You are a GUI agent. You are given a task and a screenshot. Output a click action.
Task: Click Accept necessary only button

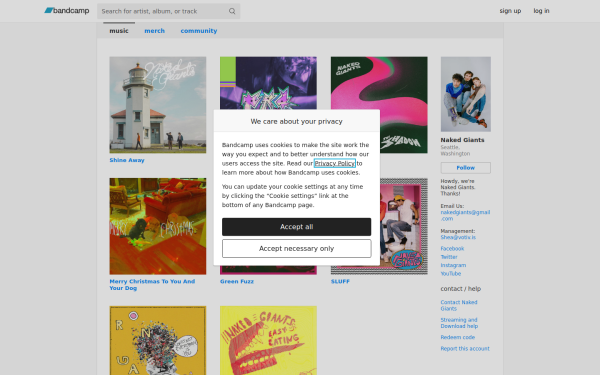(297, 248)
